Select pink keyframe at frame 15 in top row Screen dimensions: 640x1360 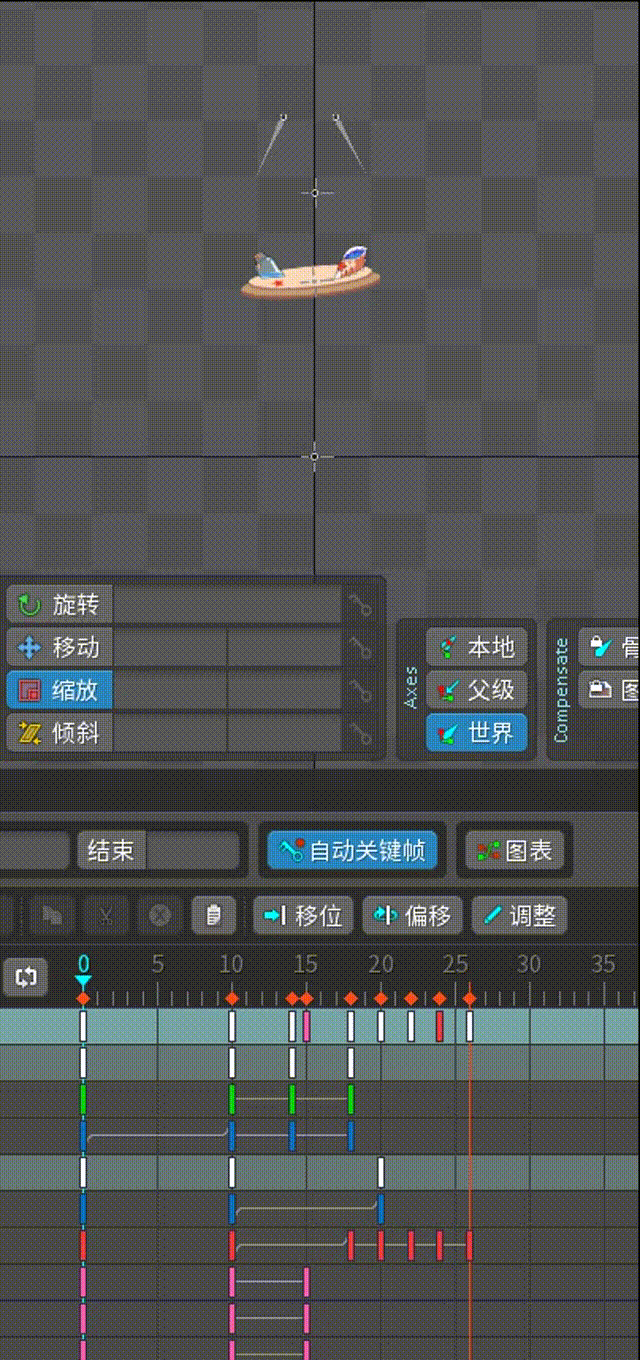click(x=306, y=1026)
